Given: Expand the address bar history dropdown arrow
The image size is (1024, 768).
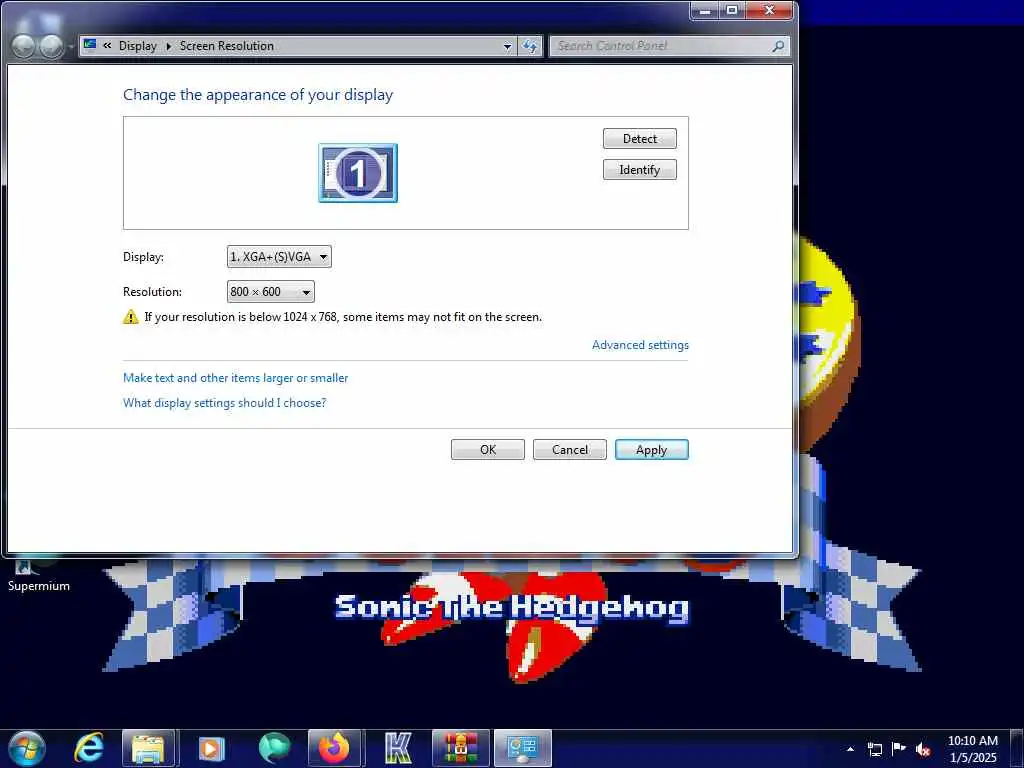Looking at the screenshot, I should [x=507, y=46].
